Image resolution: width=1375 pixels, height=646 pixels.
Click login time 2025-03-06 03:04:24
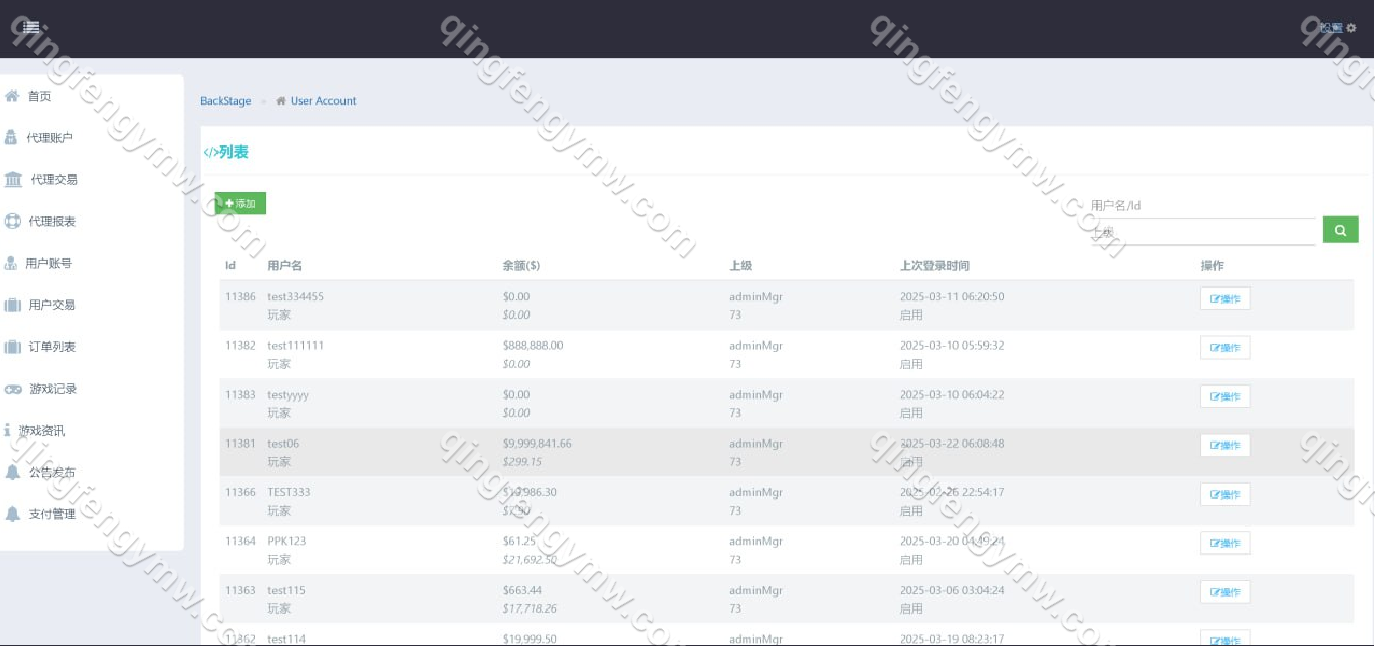(x=952, y=591)
